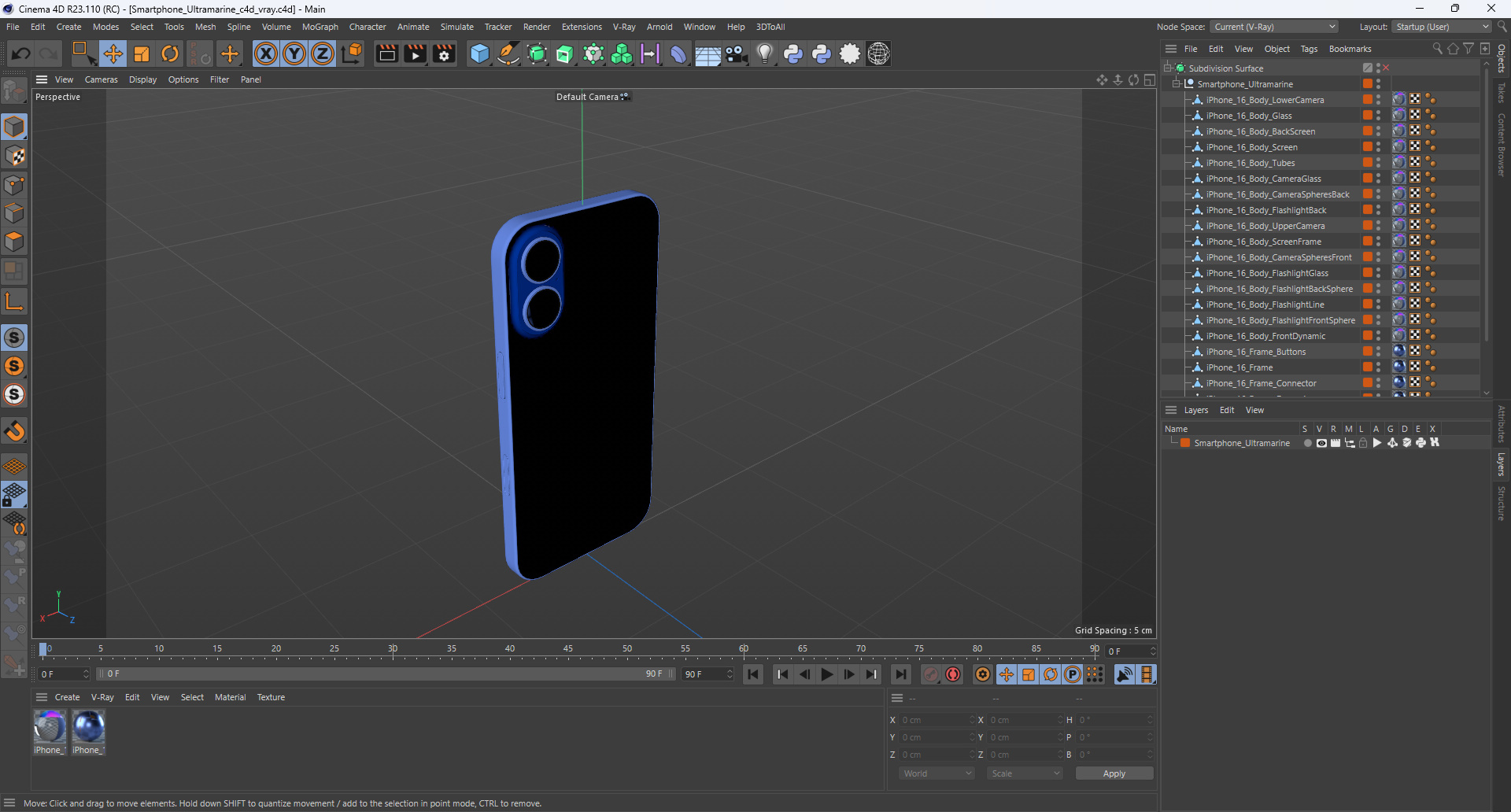Click frame 45 on the timeline ruler
The width and height of the screenshot is (1511, 812).
click(x=568, y=650)
